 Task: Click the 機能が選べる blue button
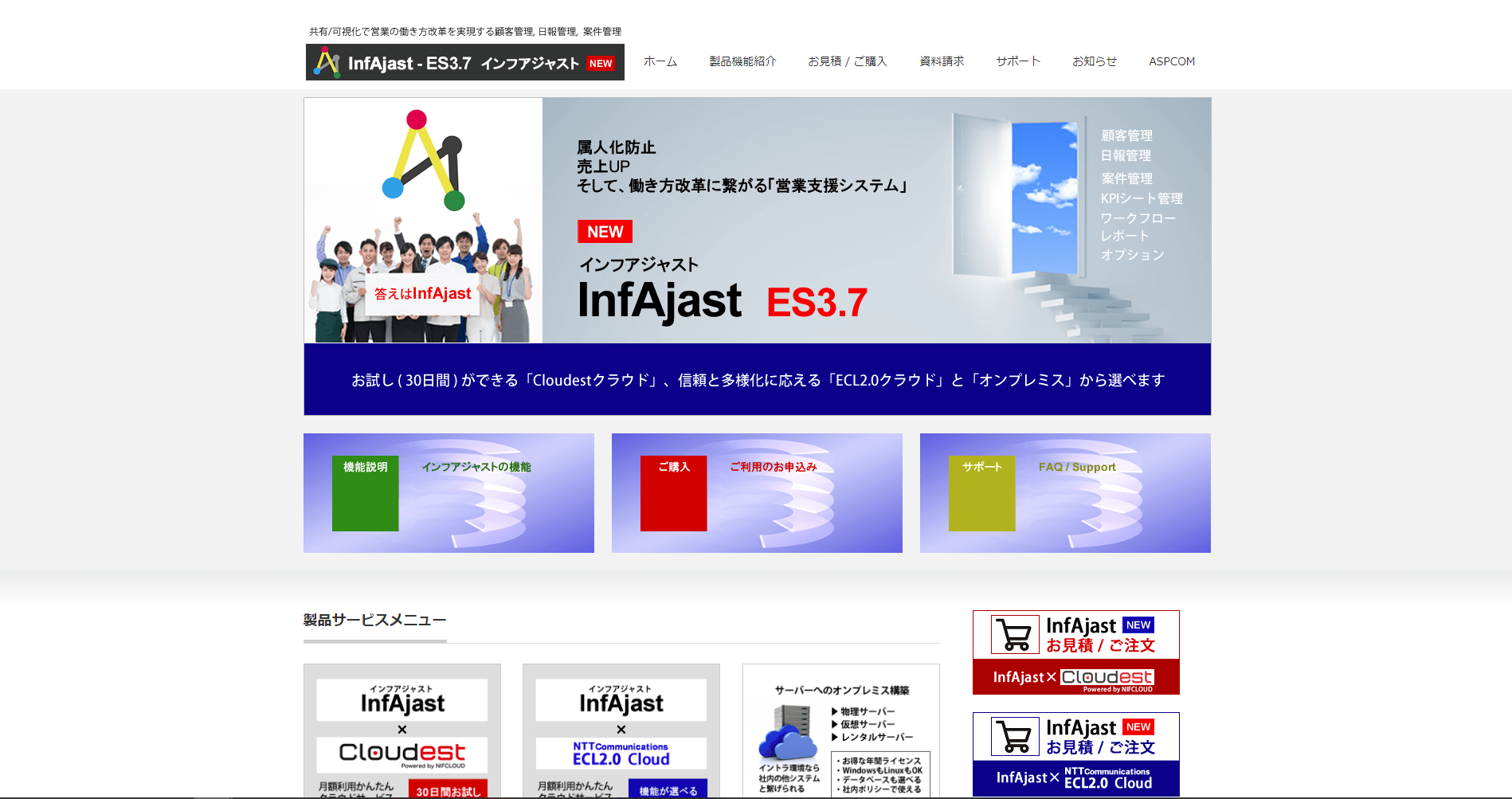668,789
